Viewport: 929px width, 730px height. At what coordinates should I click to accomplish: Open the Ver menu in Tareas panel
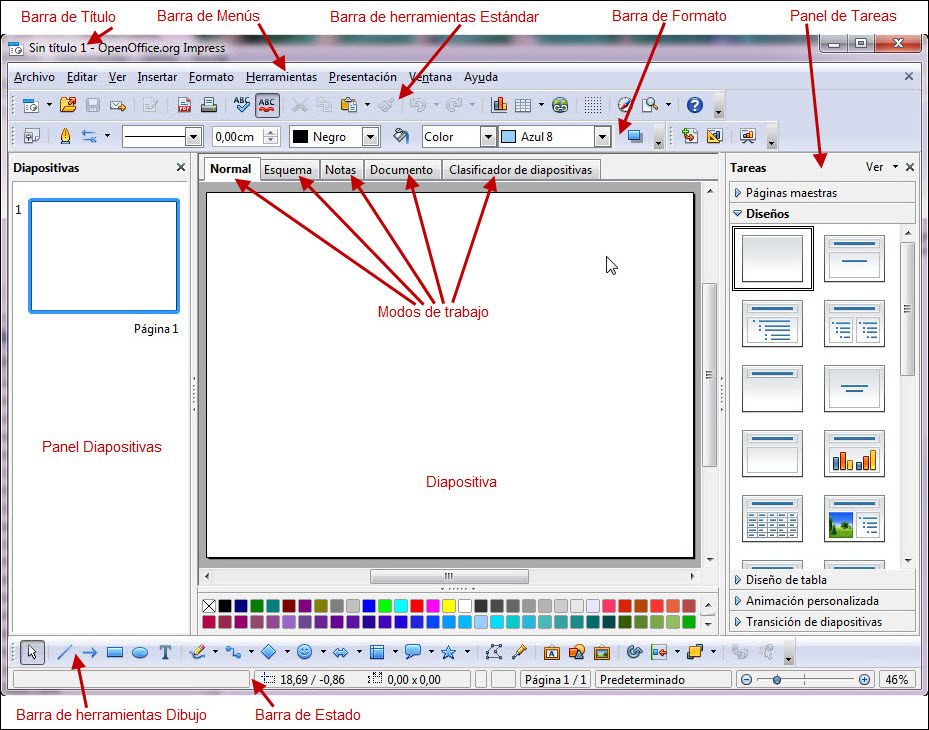click(x=882, y=167)
